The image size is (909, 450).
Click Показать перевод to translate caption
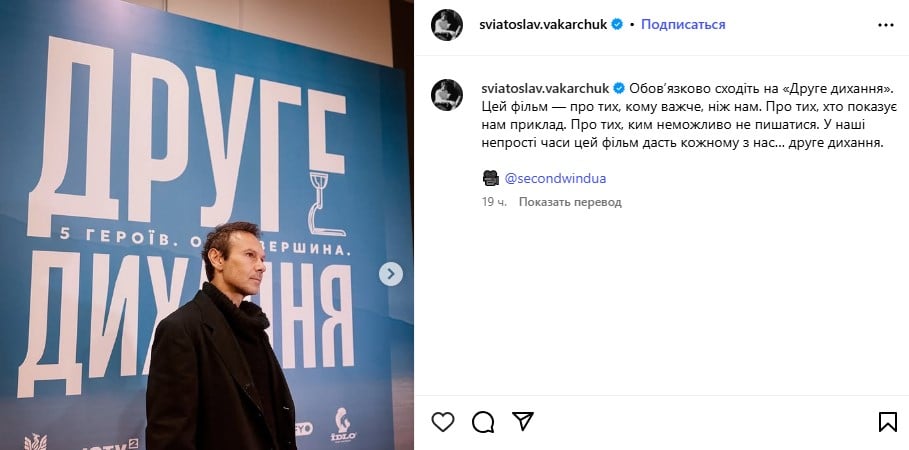point(570,202)
